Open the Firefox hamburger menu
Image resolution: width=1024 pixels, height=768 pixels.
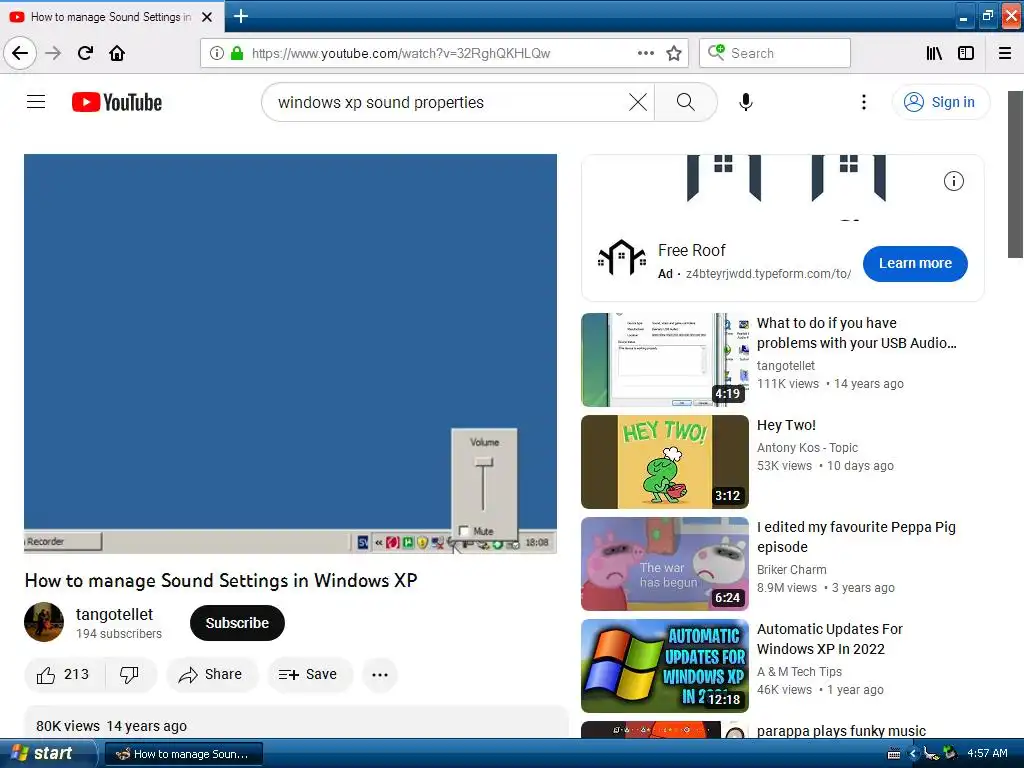(x=1005, y=53)
